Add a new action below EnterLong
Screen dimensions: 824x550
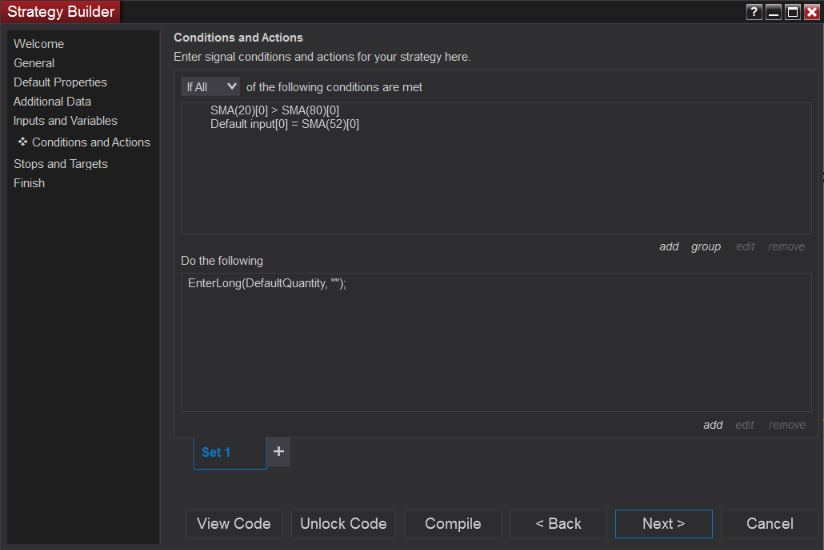713,425
